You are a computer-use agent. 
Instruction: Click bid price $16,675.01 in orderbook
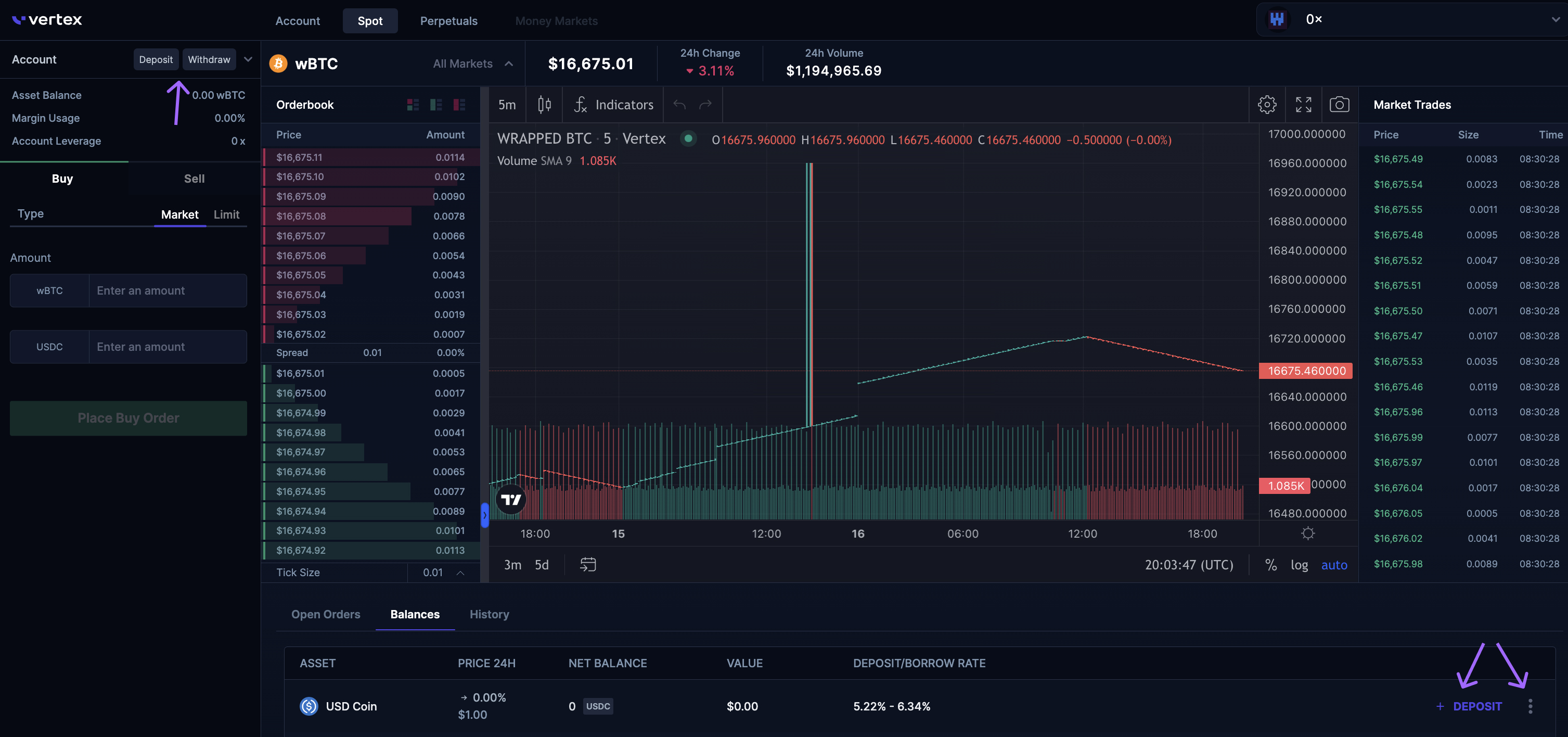pos(300,373)
